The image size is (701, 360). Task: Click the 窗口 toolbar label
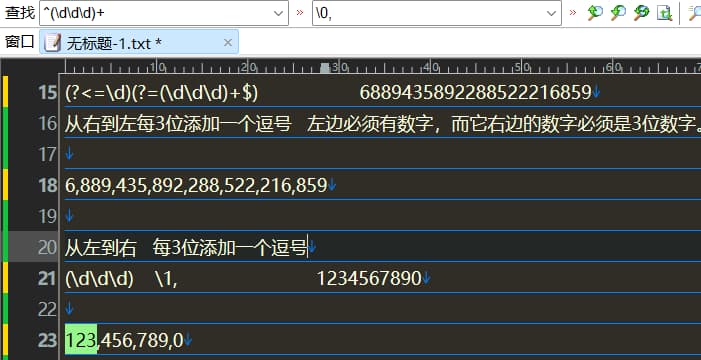[19, 42]
